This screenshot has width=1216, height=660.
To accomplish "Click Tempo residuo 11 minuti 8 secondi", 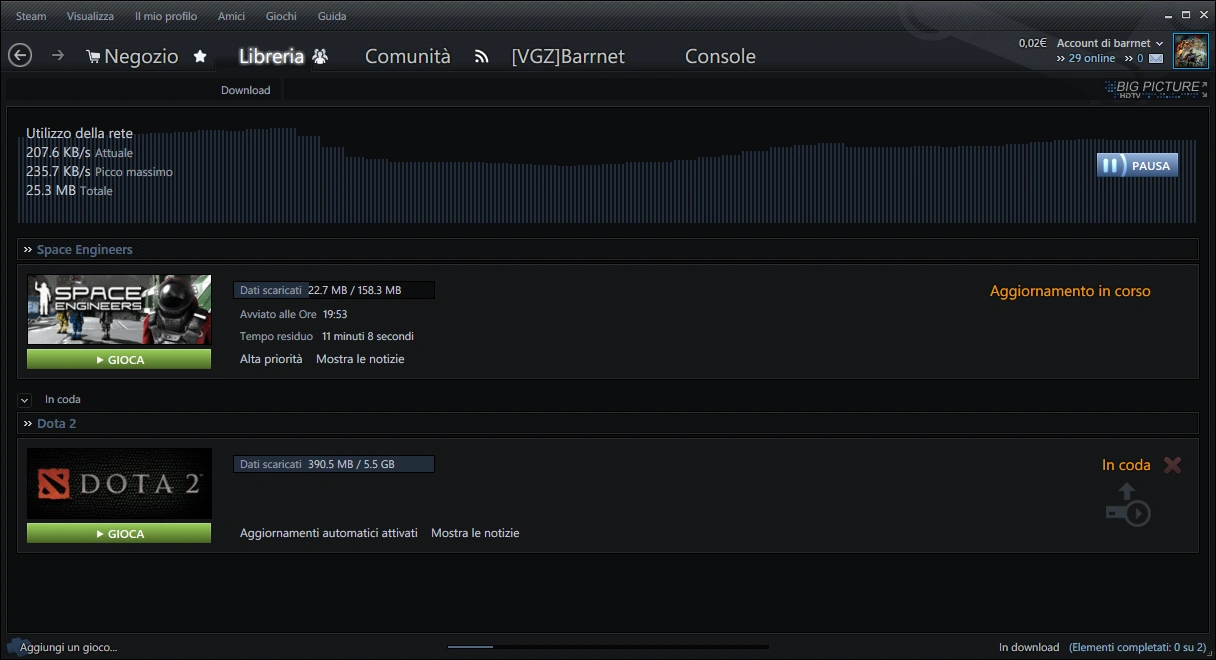I will (x=327, y=336).
